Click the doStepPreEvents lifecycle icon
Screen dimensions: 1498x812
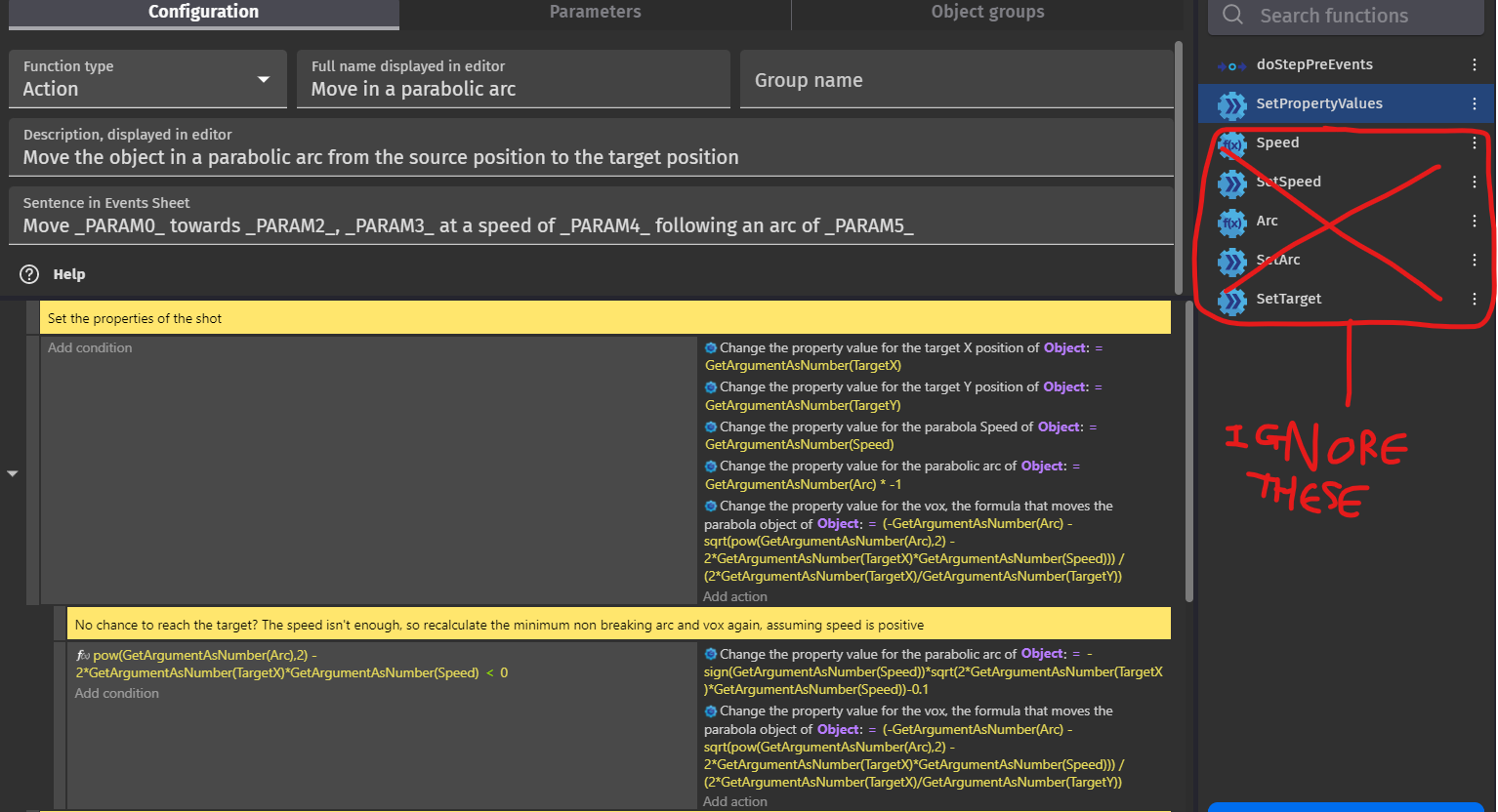1231,64
